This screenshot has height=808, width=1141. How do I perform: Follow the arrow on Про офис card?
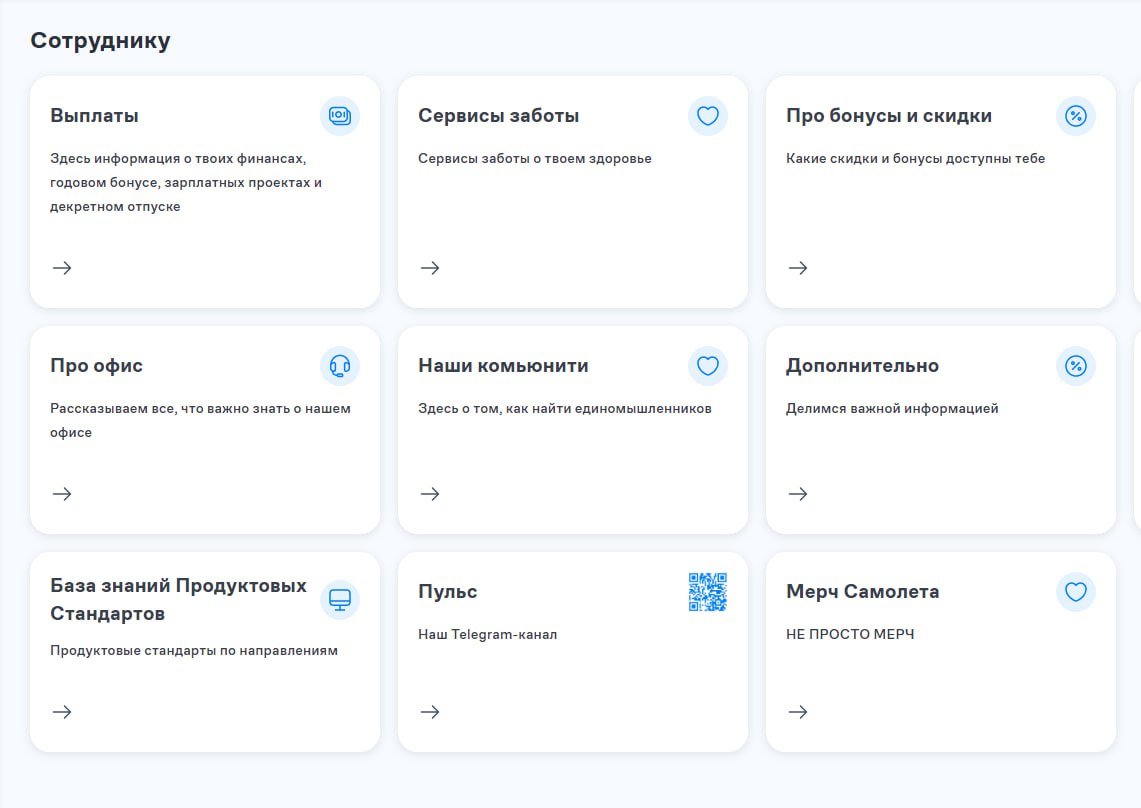coord(62,494)
